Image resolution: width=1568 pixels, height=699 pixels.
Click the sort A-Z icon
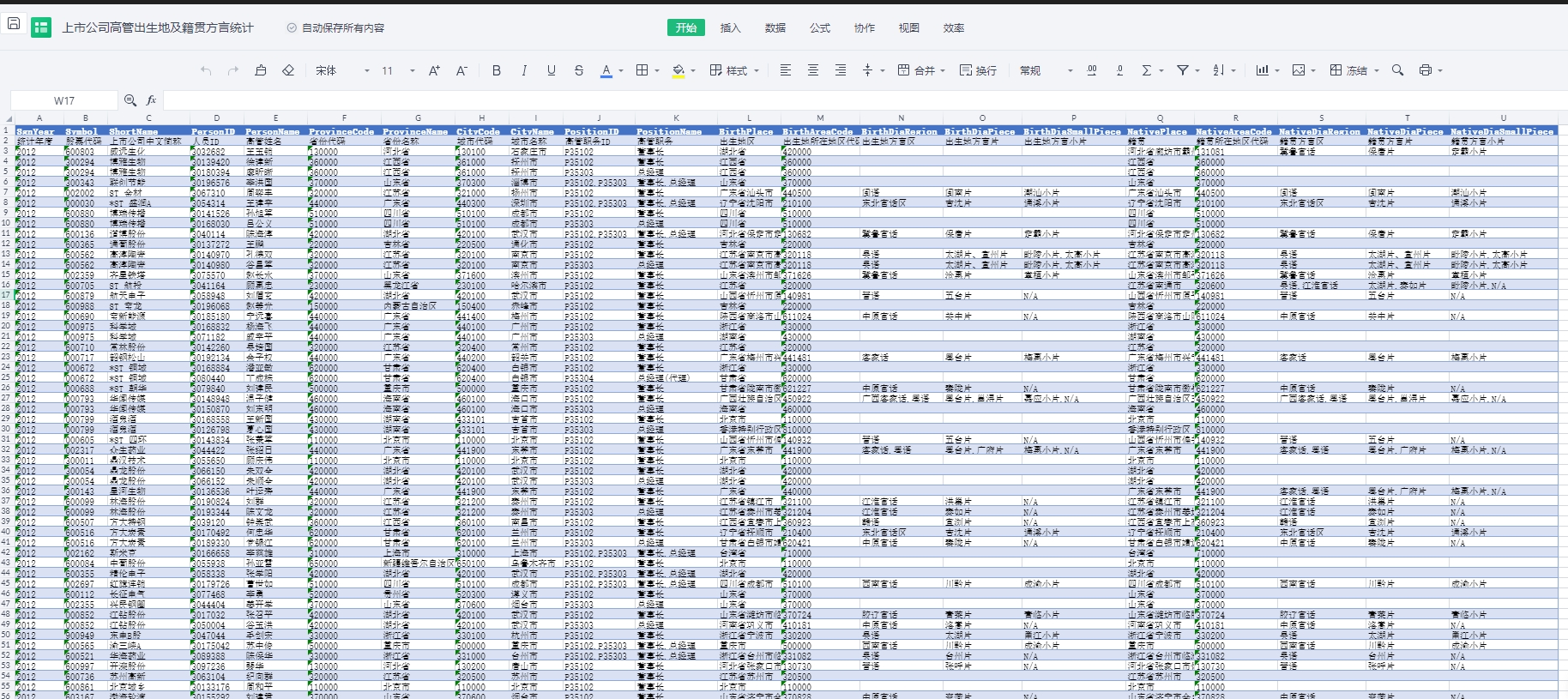[1219, 70]
